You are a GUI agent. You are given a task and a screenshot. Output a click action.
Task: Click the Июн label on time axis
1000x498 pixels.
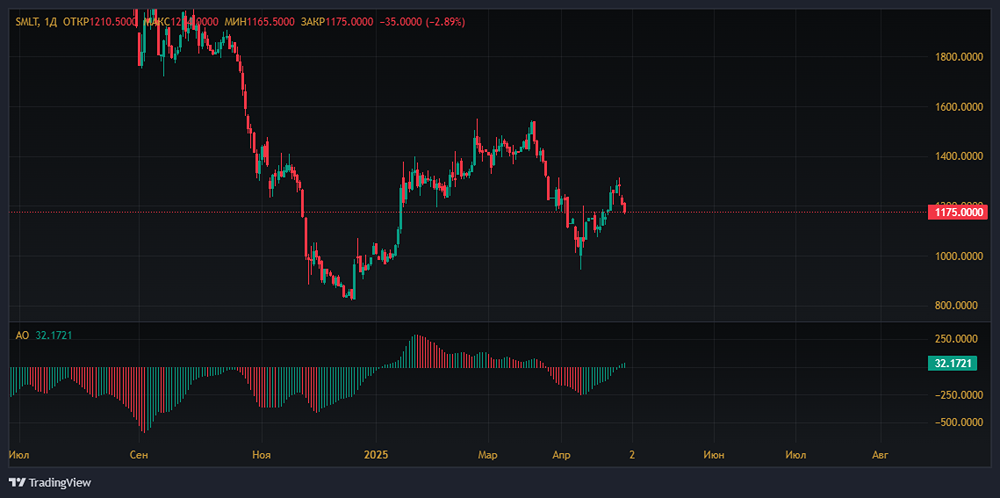(714, 455)
